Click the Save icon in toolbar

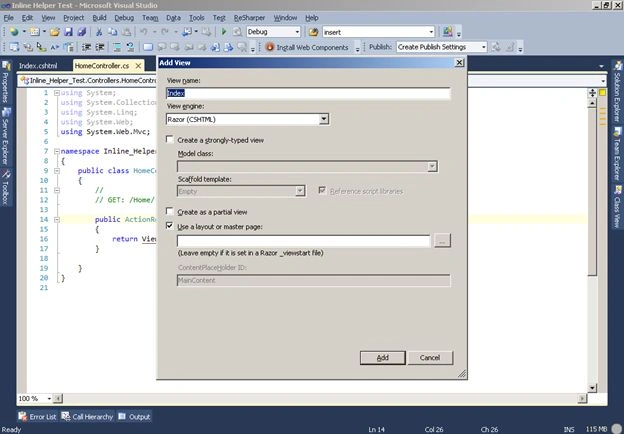click(x=68, y=32)
